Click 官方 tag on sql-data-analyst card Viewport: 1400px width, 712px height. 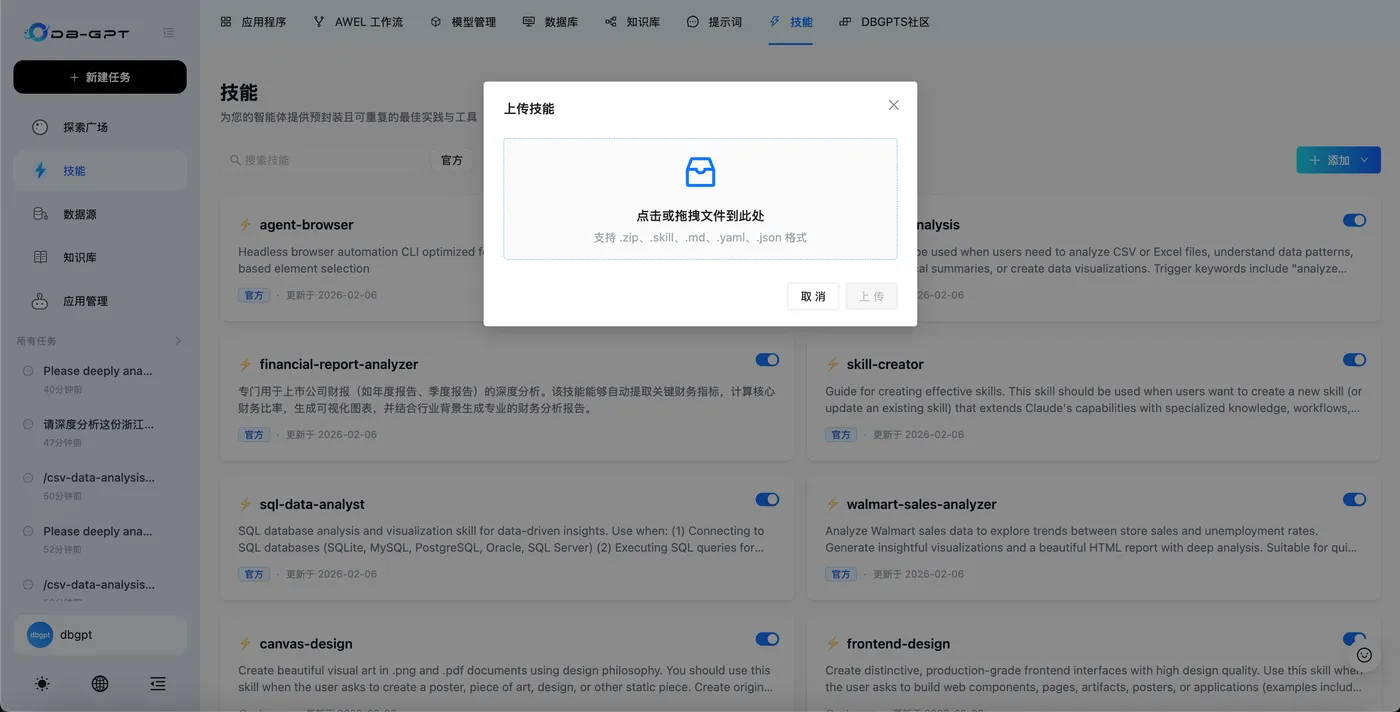click(254, 575)
